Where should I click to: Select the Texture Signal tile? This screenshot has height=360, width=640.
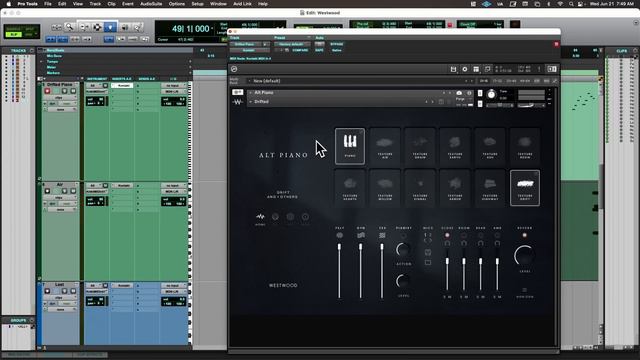[x=420, y=188]
